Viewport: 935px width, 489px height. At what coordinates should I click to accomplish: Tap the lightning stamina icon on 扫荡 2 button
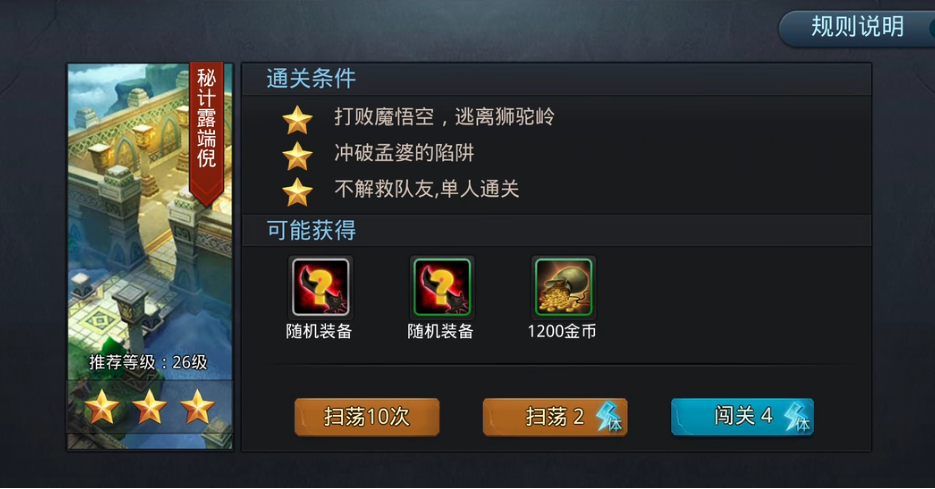(609, 417)
